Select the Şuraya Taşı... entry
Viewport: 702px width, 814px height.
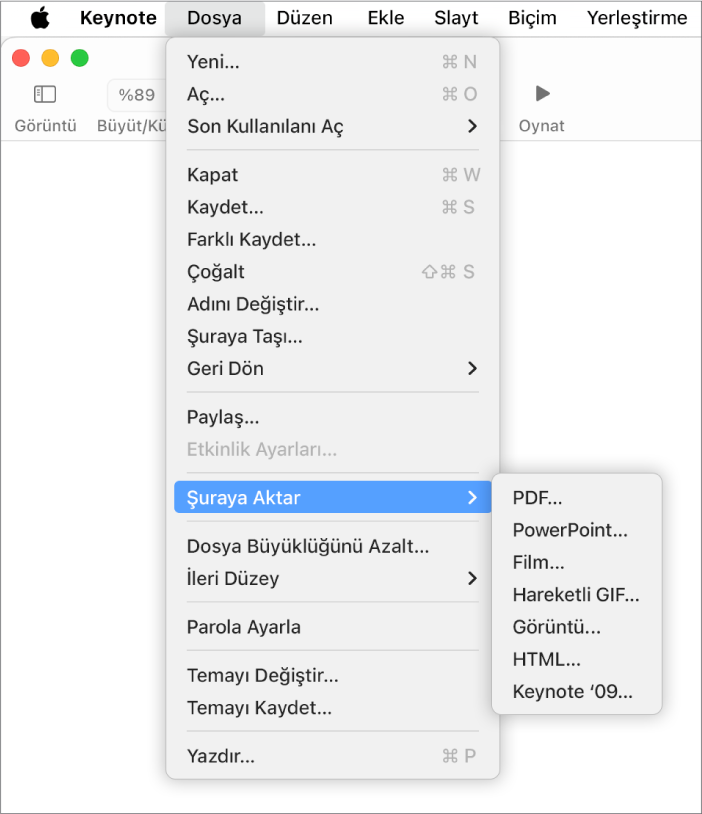click(x=333, y=336)
